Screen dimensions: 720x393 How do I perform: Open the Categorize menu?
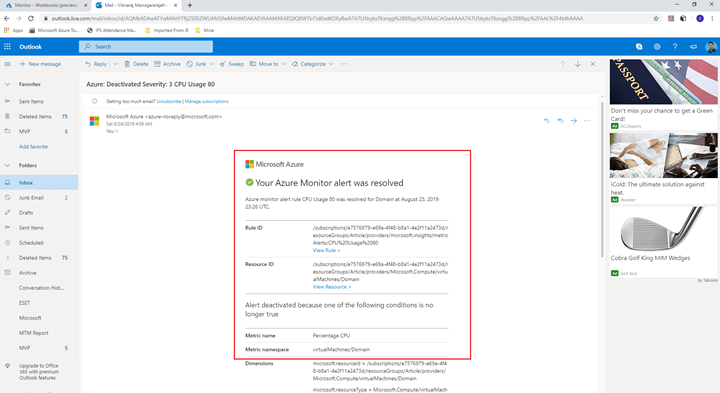(312, 64)
